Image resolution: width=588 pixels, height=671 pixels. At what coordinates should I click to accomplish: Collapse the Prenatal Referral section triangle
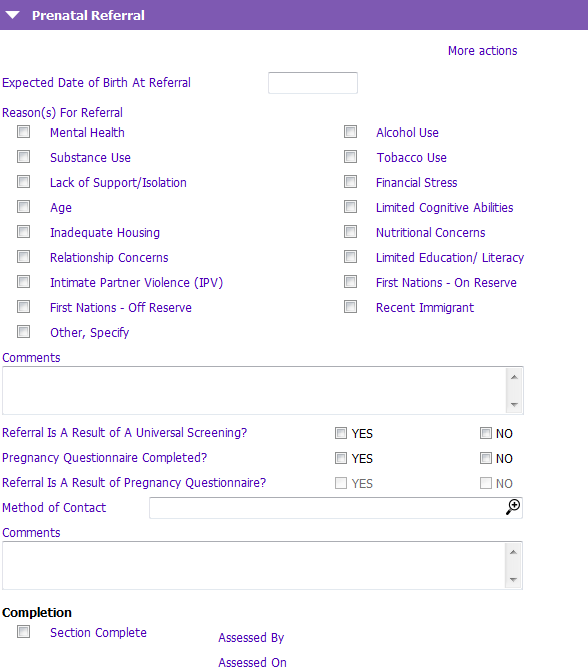pyautogui.click(x=12, y=15)
